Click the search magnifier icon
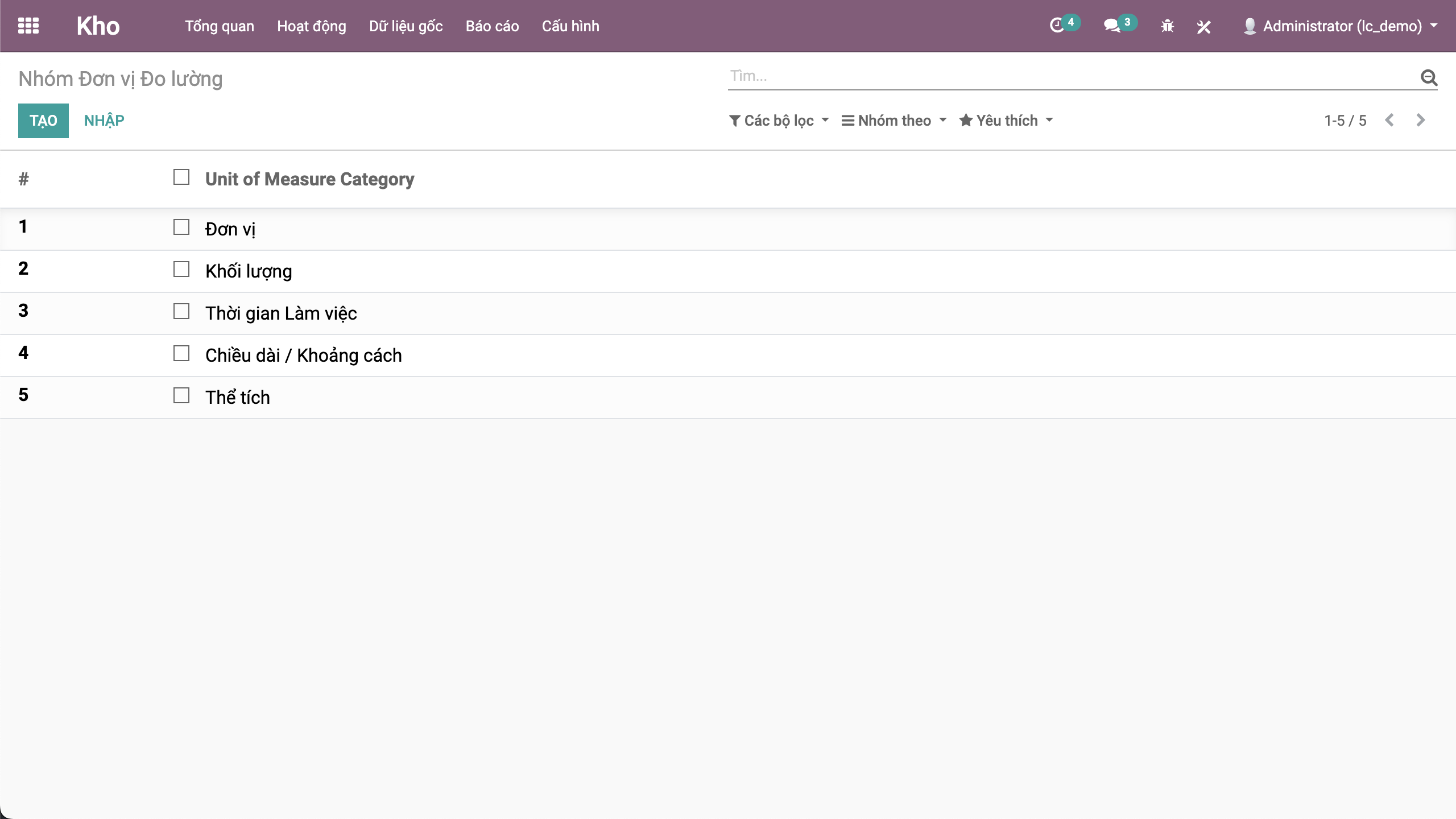 tap(1429, 77)
